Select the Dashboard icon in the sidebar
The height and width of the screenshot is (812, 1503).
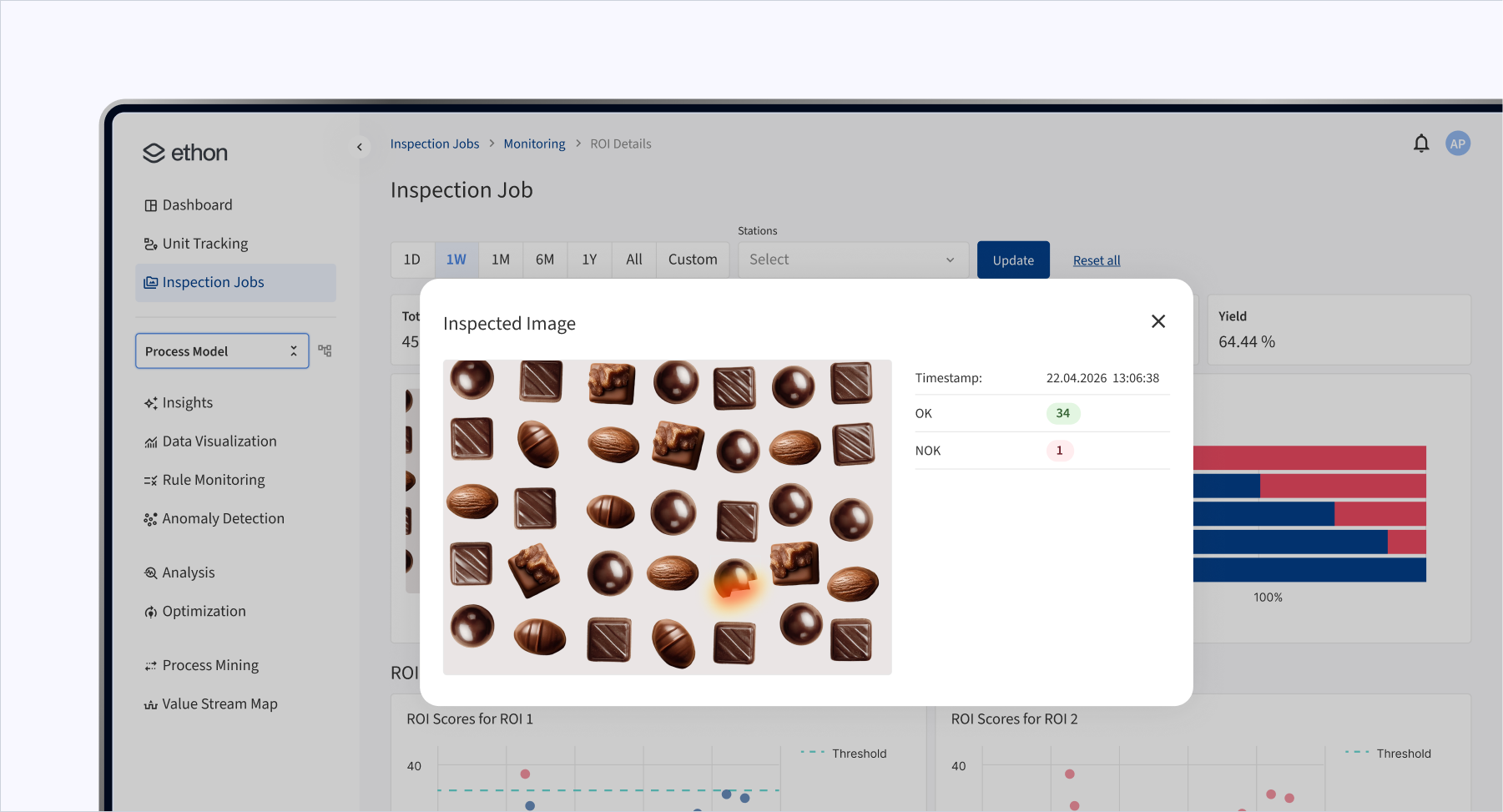(x=151, y=204)
